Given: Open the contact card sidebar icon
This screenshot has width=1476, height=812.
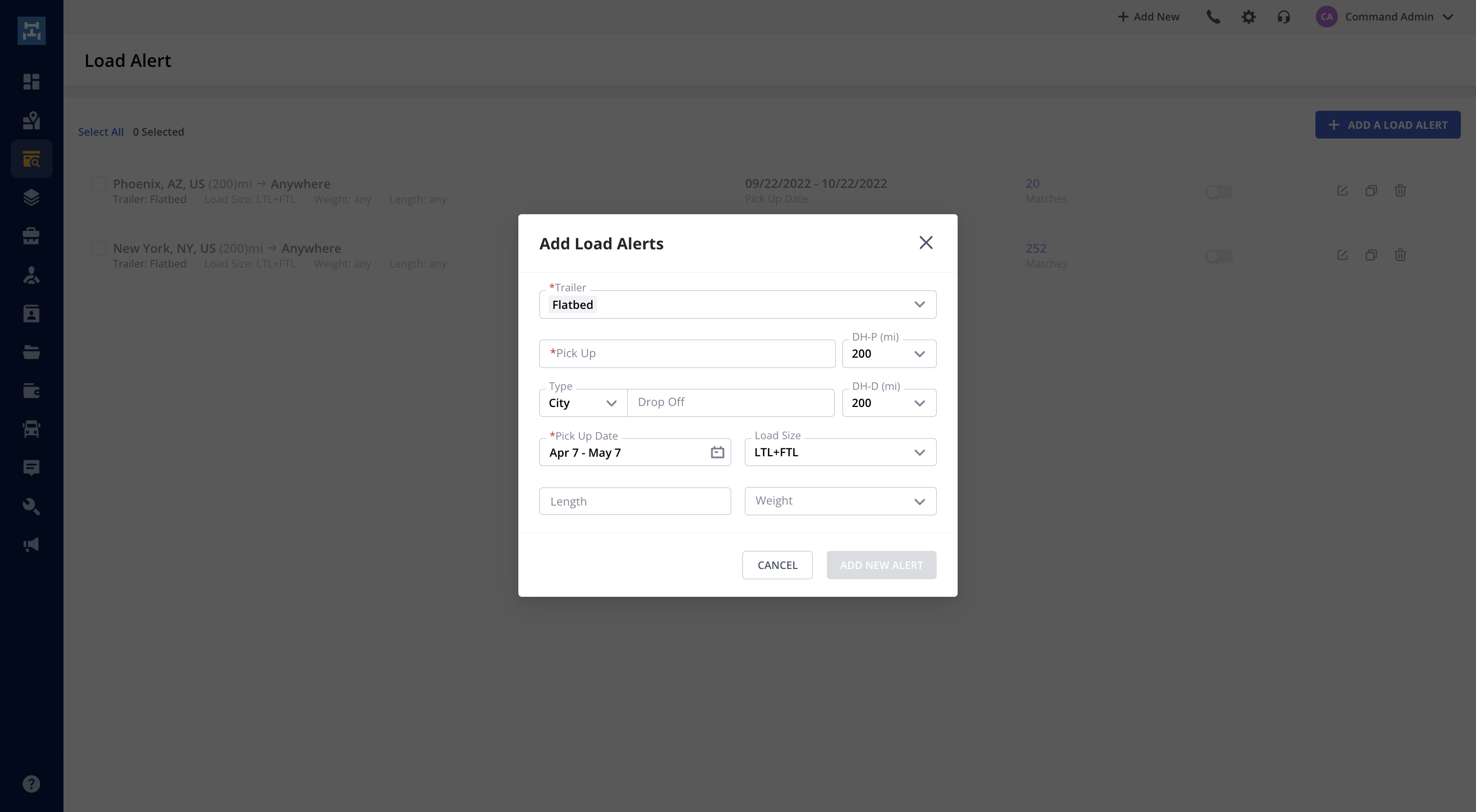Looking at the screenshot, I should click(x=32, y=313).
